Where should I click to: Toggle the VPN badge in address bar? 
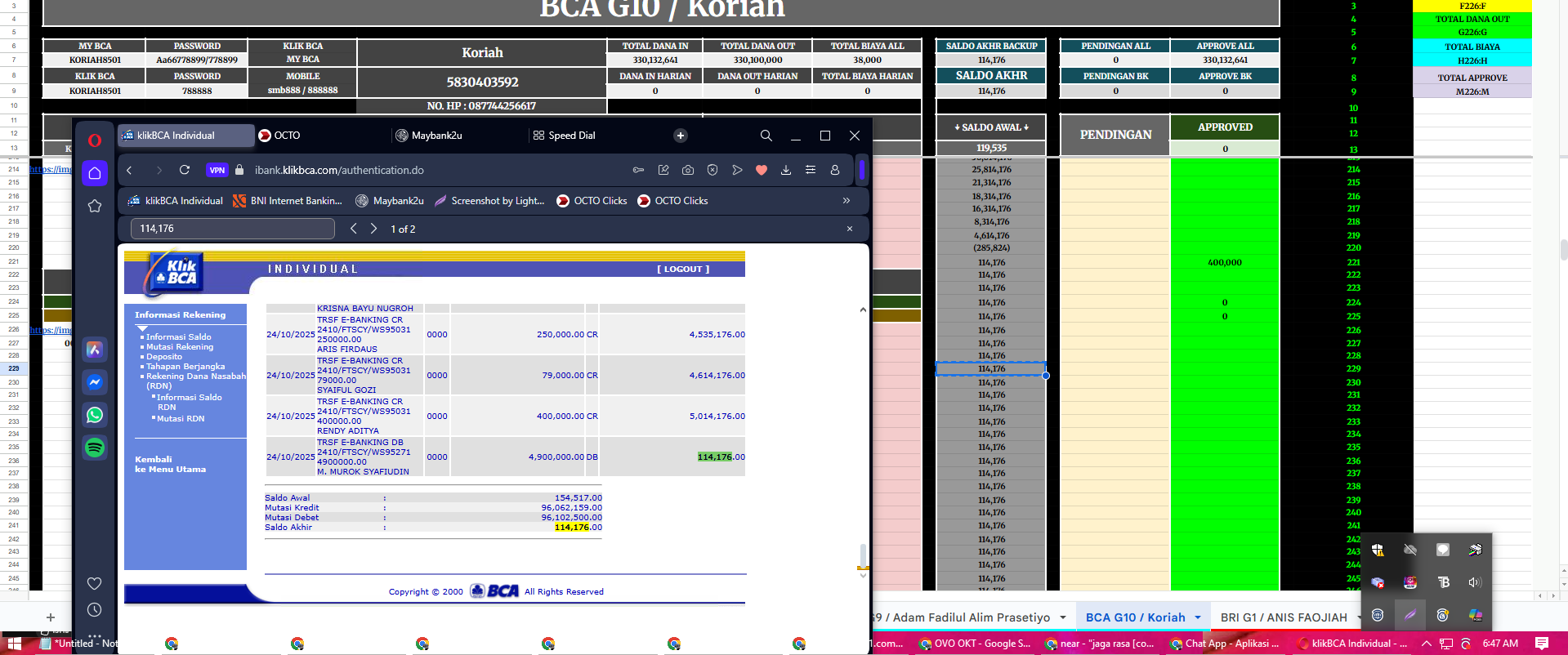tap(217, 170)
